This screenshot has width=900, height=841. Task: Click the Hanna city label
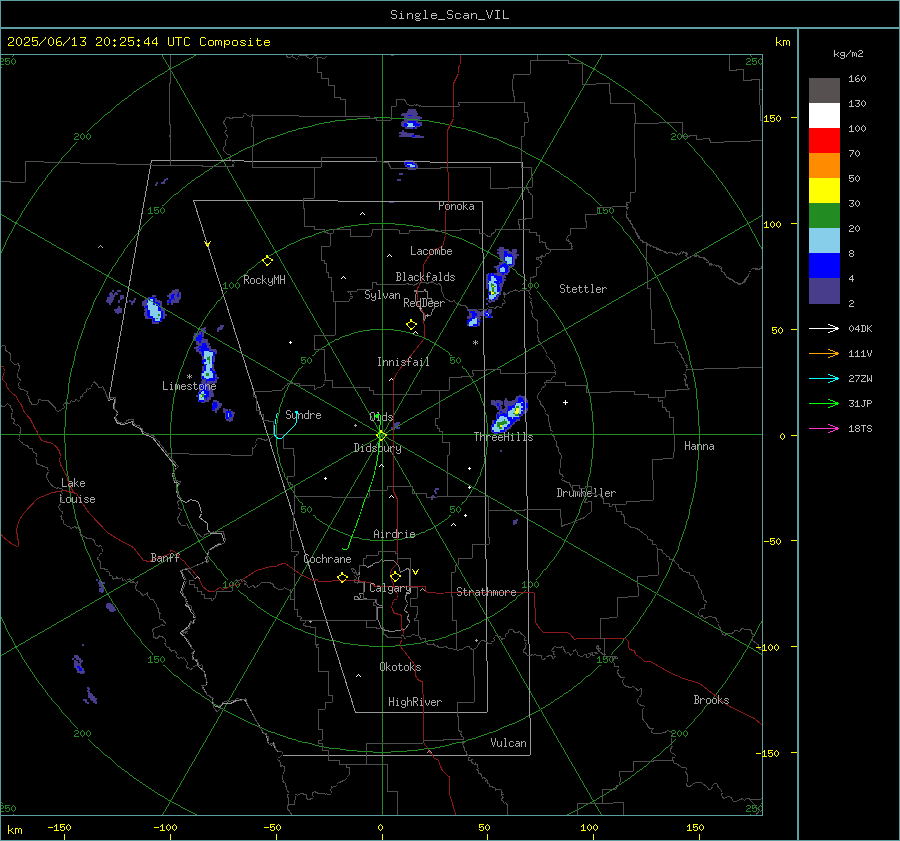tap(699, 446)
